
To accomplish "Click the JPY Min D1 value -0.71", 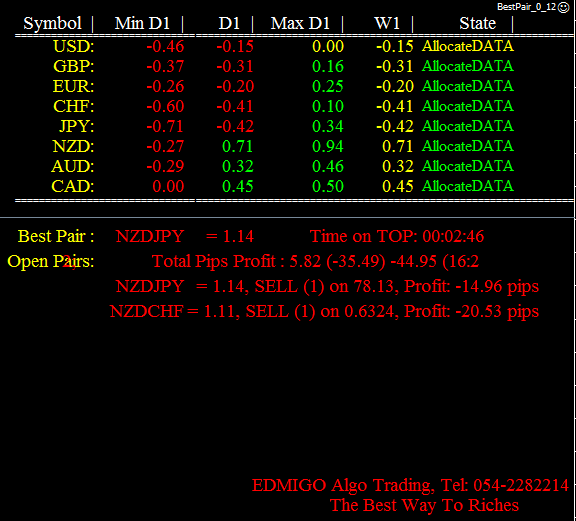I will pos(165,126).
